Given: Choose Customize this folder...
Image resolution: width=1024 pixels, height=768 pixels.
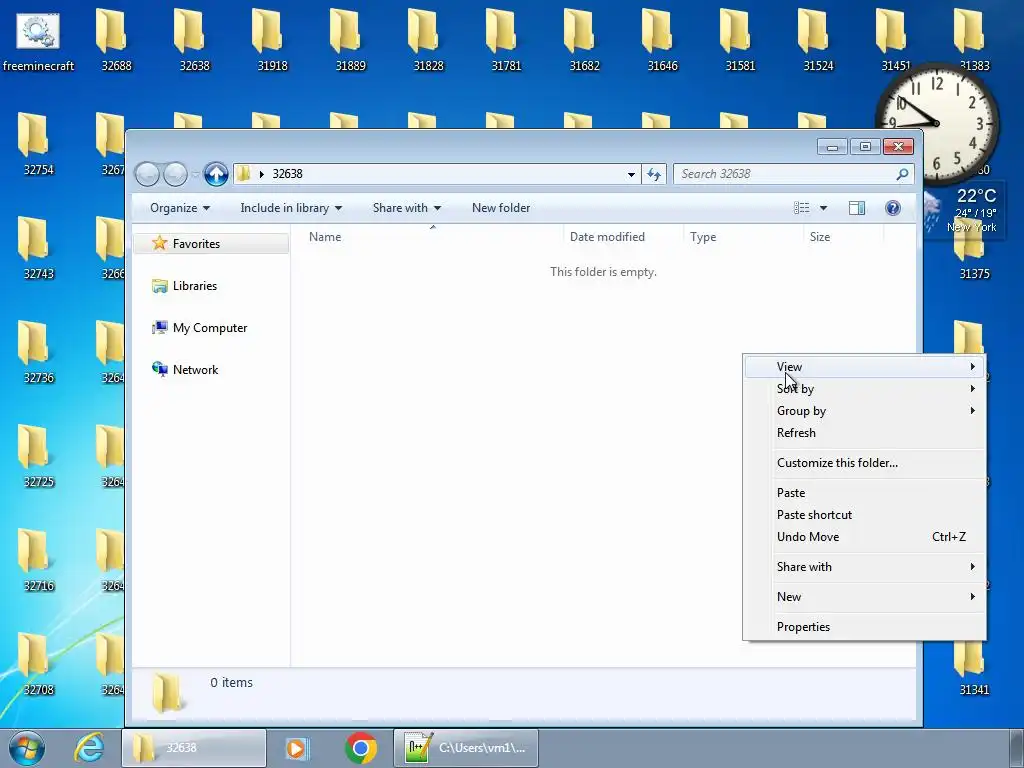Looking at the screenshot, I should (864, 462).
